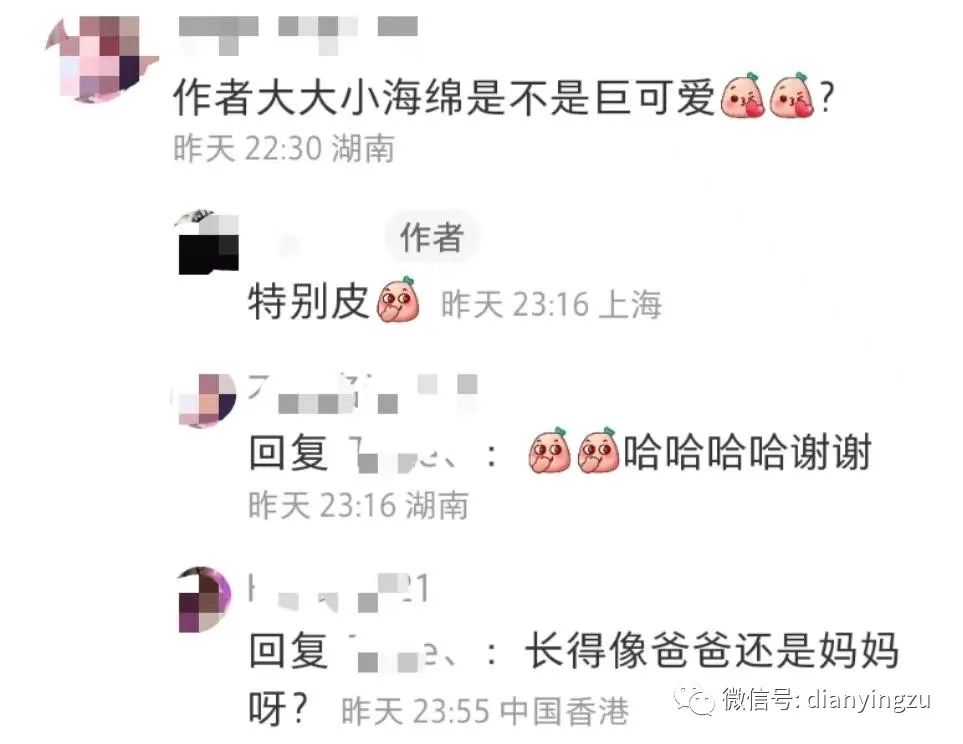This screenshot has width=963, height=744.
Task: Click the 作者 badge label
Action: point(431,237)
